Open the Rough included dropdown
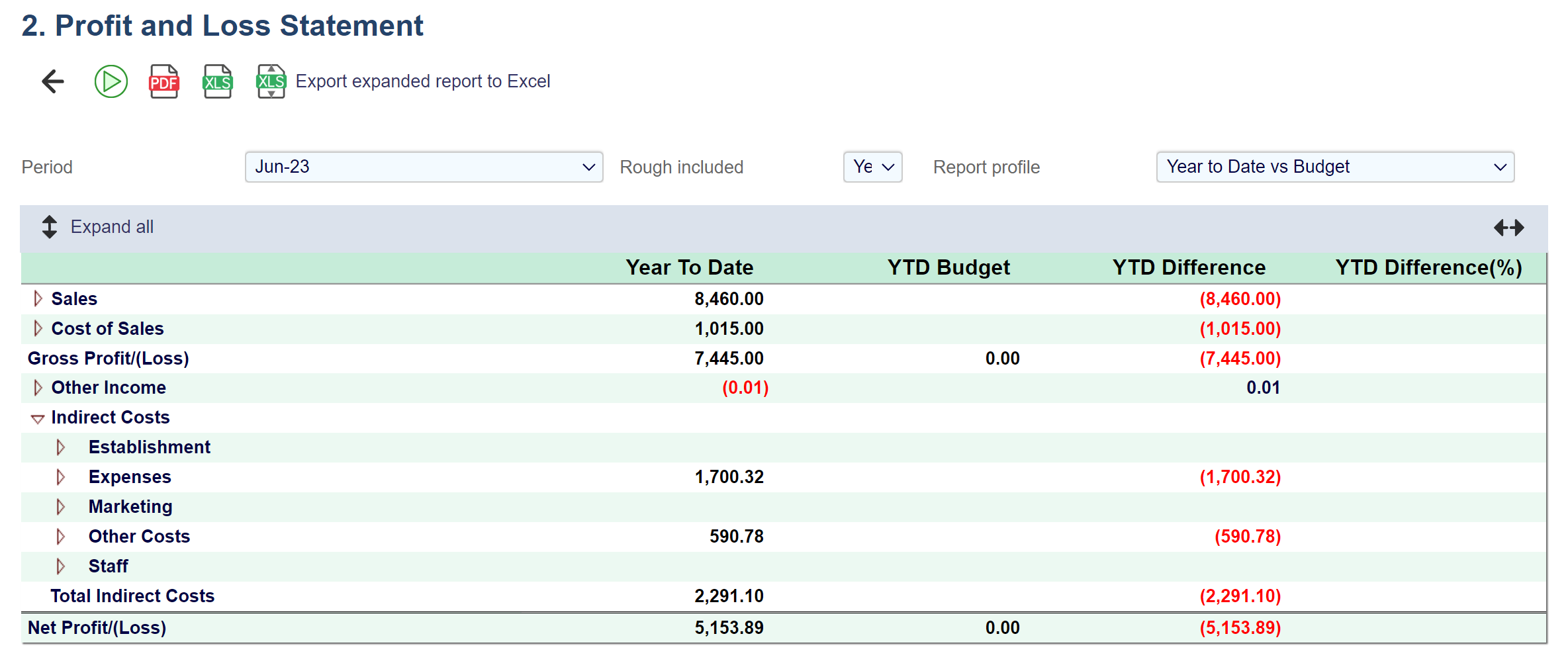 872,167
